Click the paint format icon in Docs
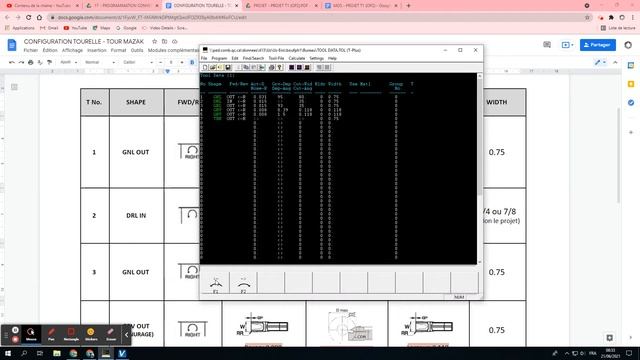This screenshot has height=360, width=640. [49, 62]
